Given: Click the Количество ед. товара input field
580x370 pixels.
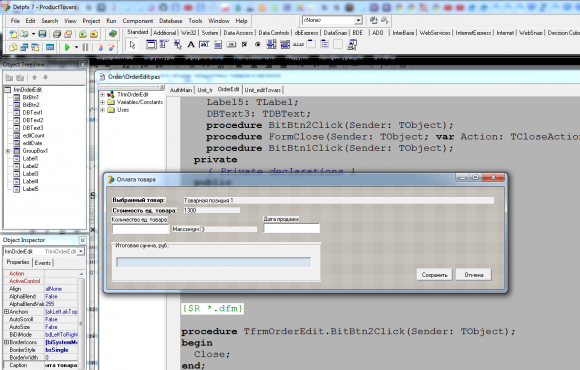Looking at the screenshot, I should (x=141, y=229).
